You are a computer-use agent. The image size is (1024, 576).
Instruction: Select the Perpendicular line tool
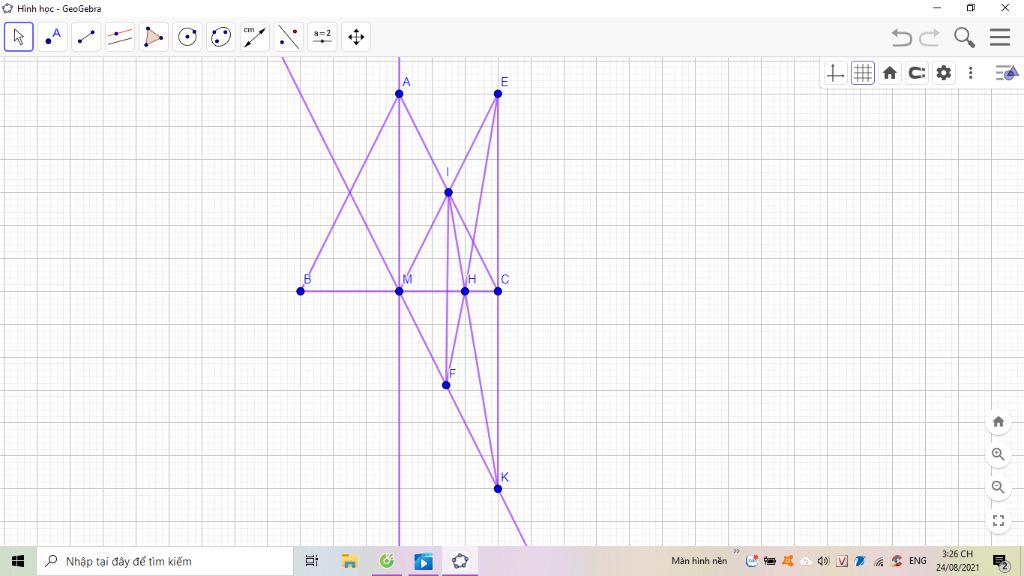[120, 37]
